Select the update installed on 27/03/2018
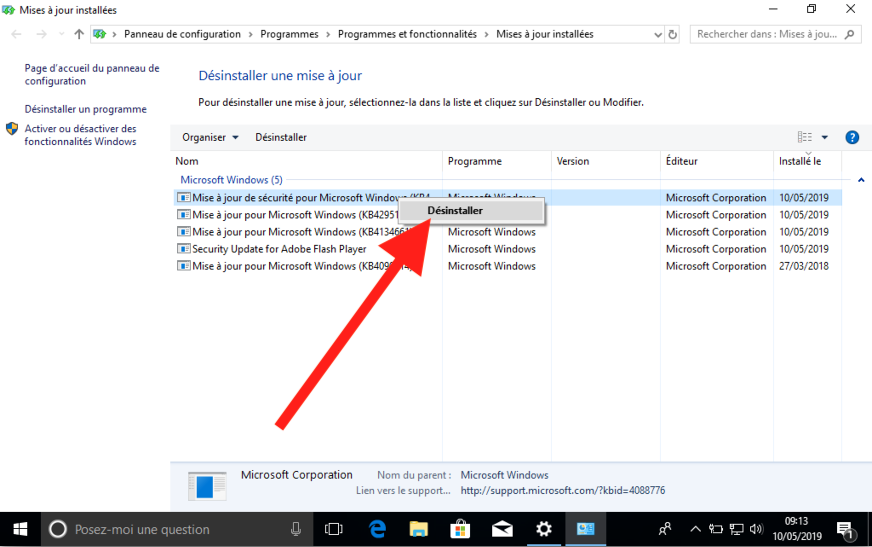Image resolution: width=872 pixels, height=547 pixels. pos(508,266)
